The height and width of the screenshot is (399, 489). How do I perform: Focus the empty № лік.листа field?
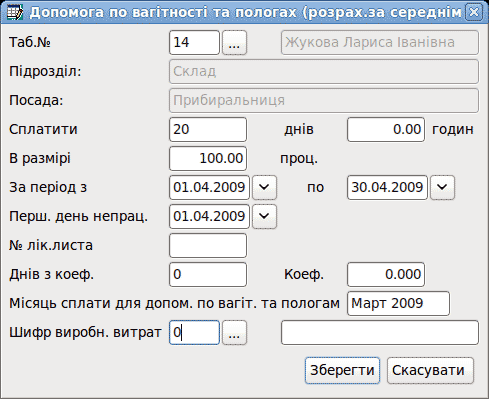208,245
